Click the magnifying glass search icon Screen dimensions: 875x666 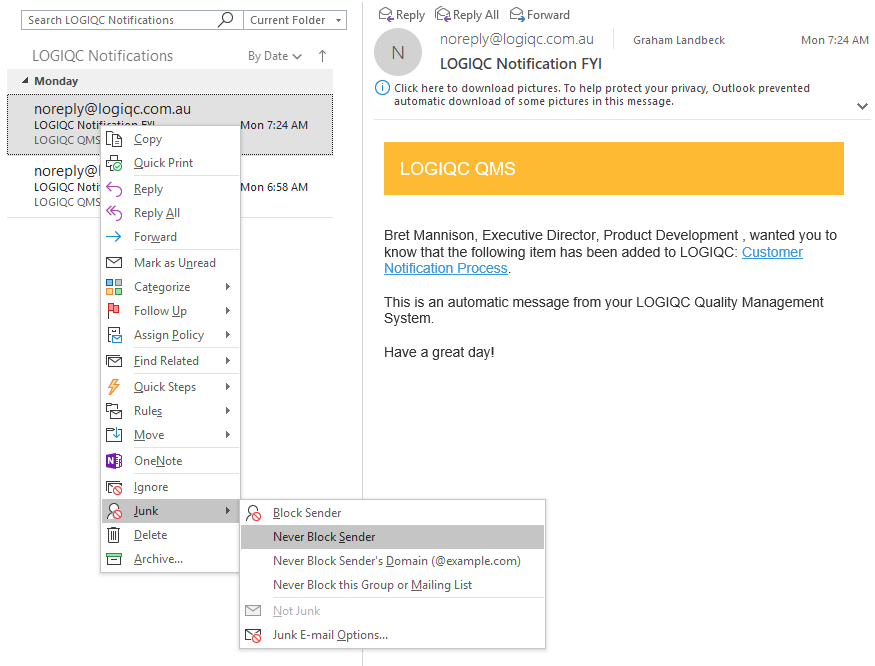(225, 19)
